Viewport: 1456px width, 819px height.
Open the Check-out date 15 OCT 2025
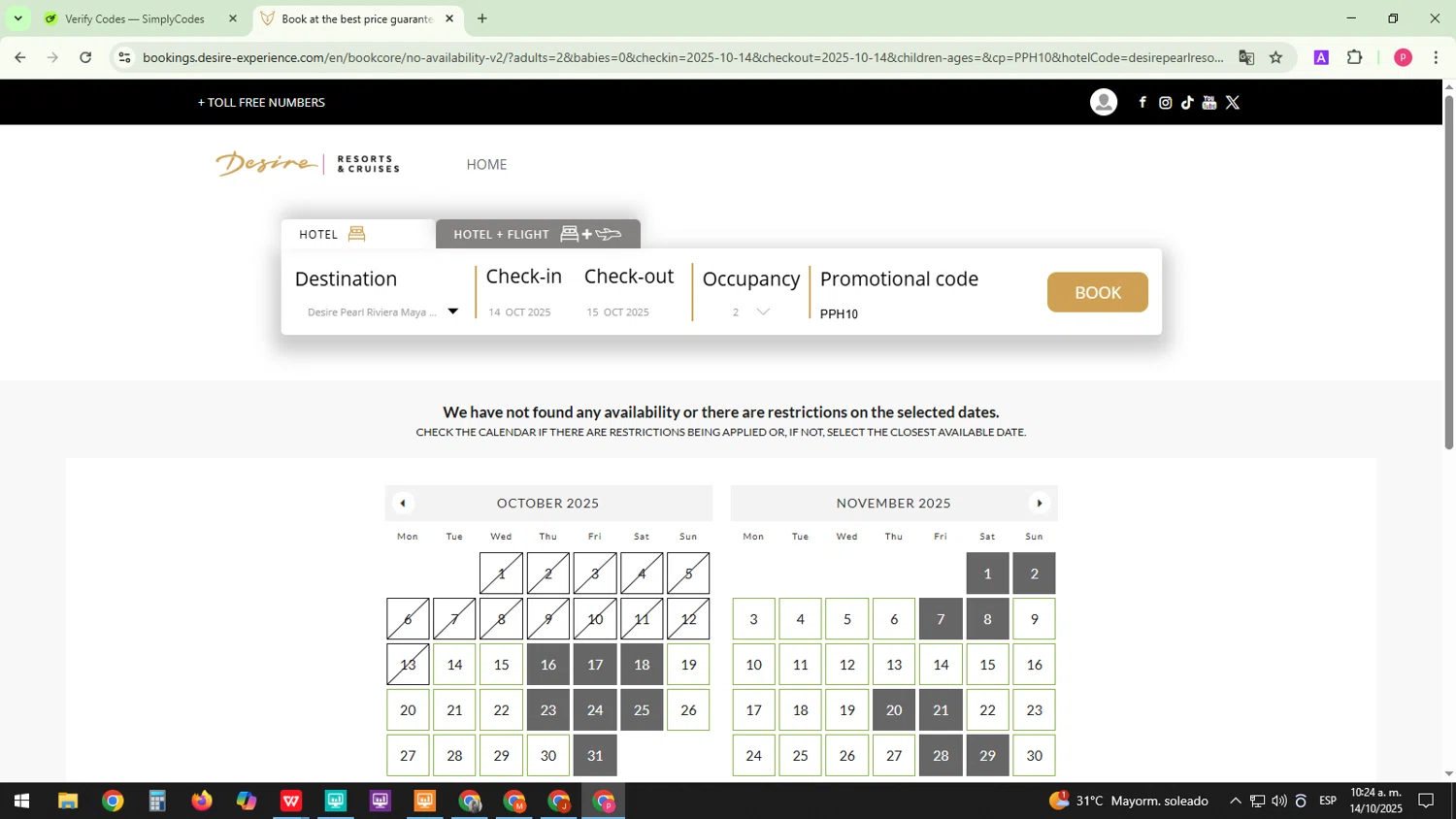(x=617, y=312)
